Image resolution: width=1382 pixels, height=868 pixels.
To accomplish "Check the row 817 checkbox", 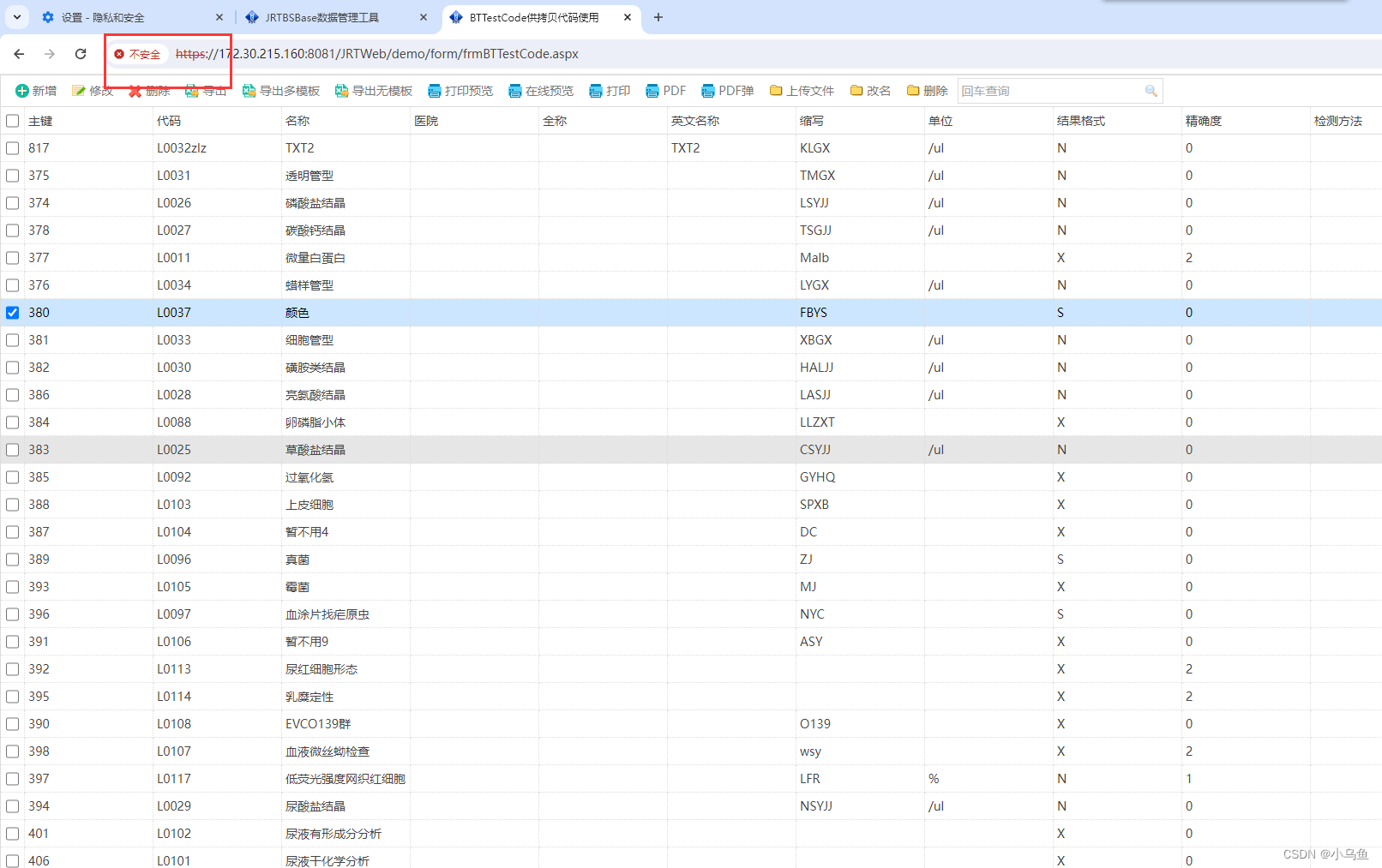I will [12, 148].
